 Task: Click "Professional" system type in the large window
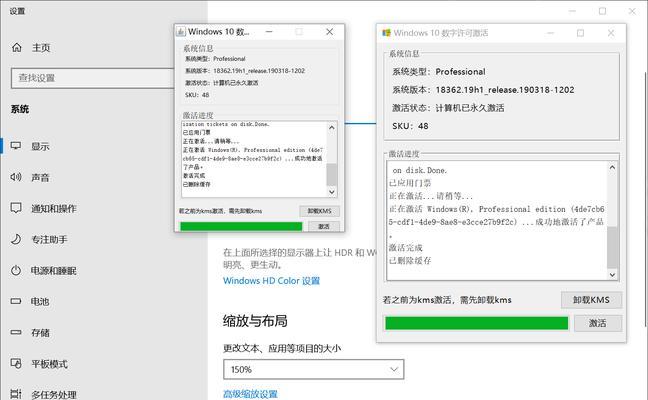[x=460, y=71]
